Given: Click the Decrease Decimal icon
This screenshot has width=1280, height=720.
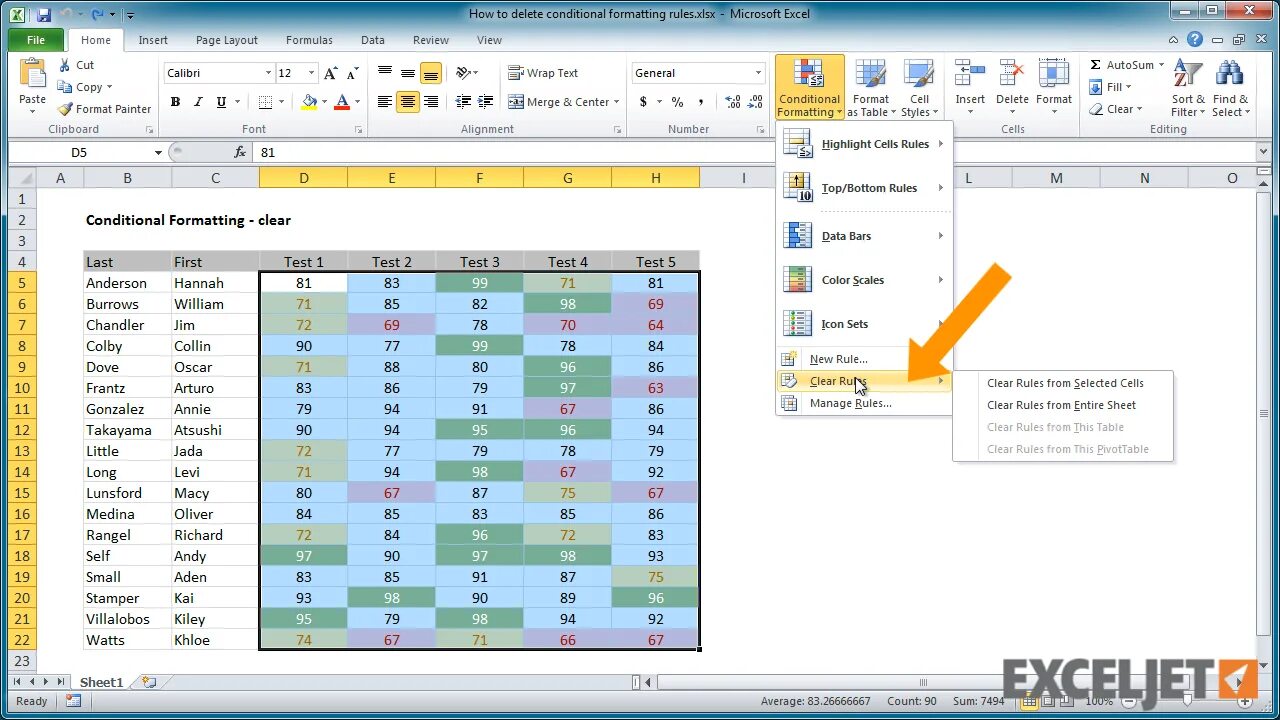Looking at the screenshot, I should pyautogui.click(x=755, y=102).
